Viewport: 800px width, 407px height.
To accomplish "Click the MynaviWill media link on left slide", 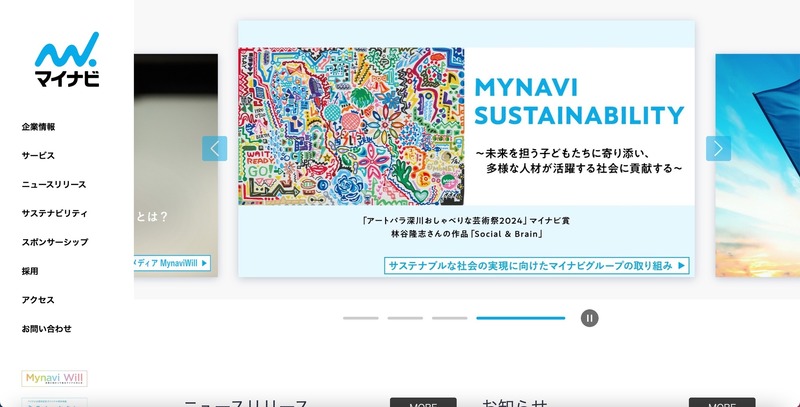I will 172,263.
